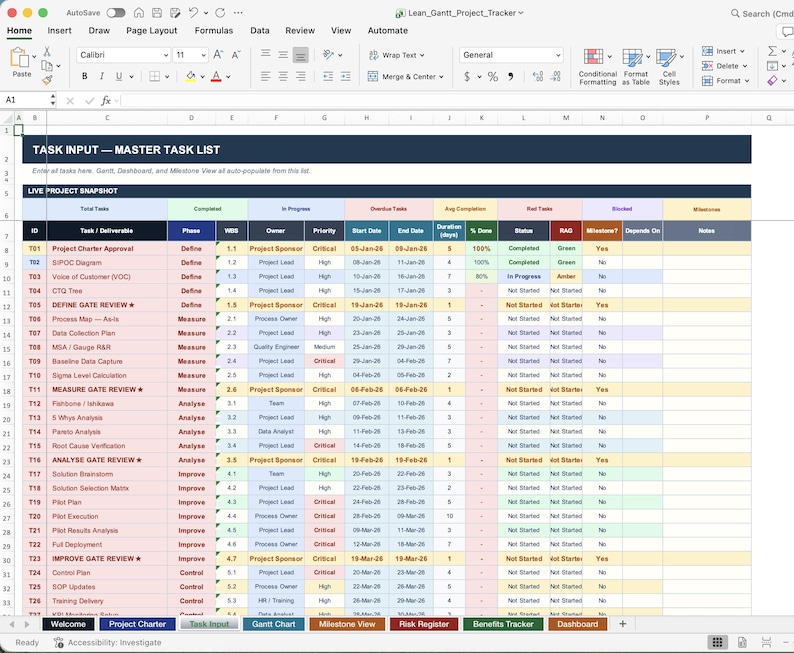Click increase decimal icon
This screenshot has height=653, width=794.
(x=538, y=76)
